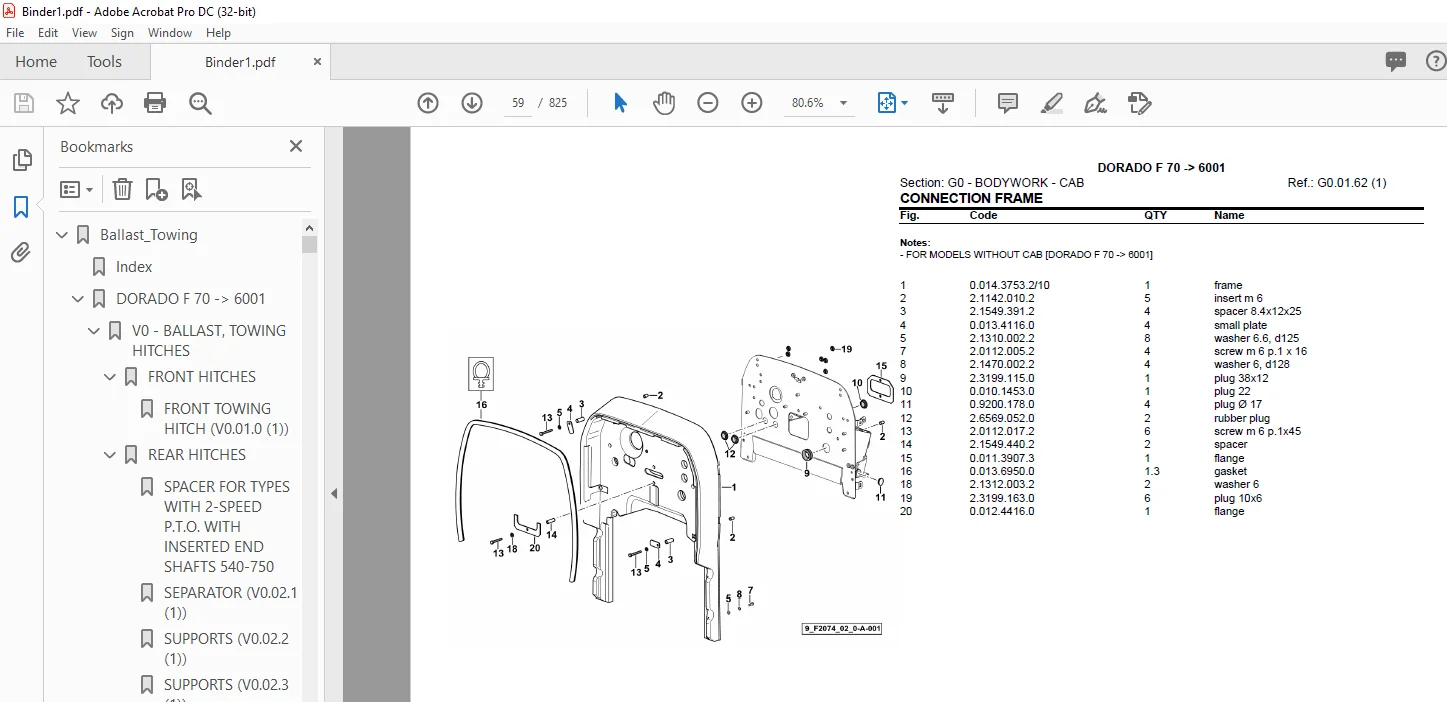The height and width of the screenshot is (702, 1447).
Task: Select the REAR HITCHES bookmark label
Action: 197,455
